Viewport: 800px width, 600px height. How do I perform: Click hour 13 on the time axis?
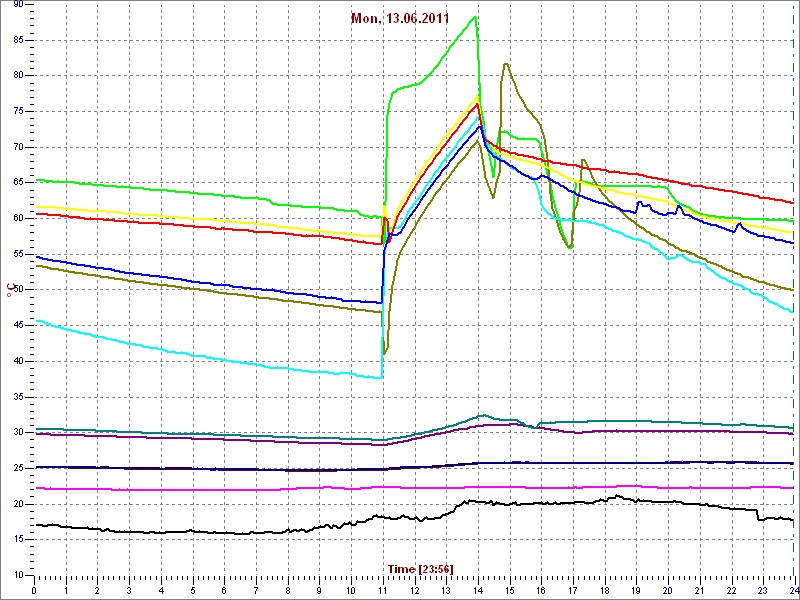(446, 590)
